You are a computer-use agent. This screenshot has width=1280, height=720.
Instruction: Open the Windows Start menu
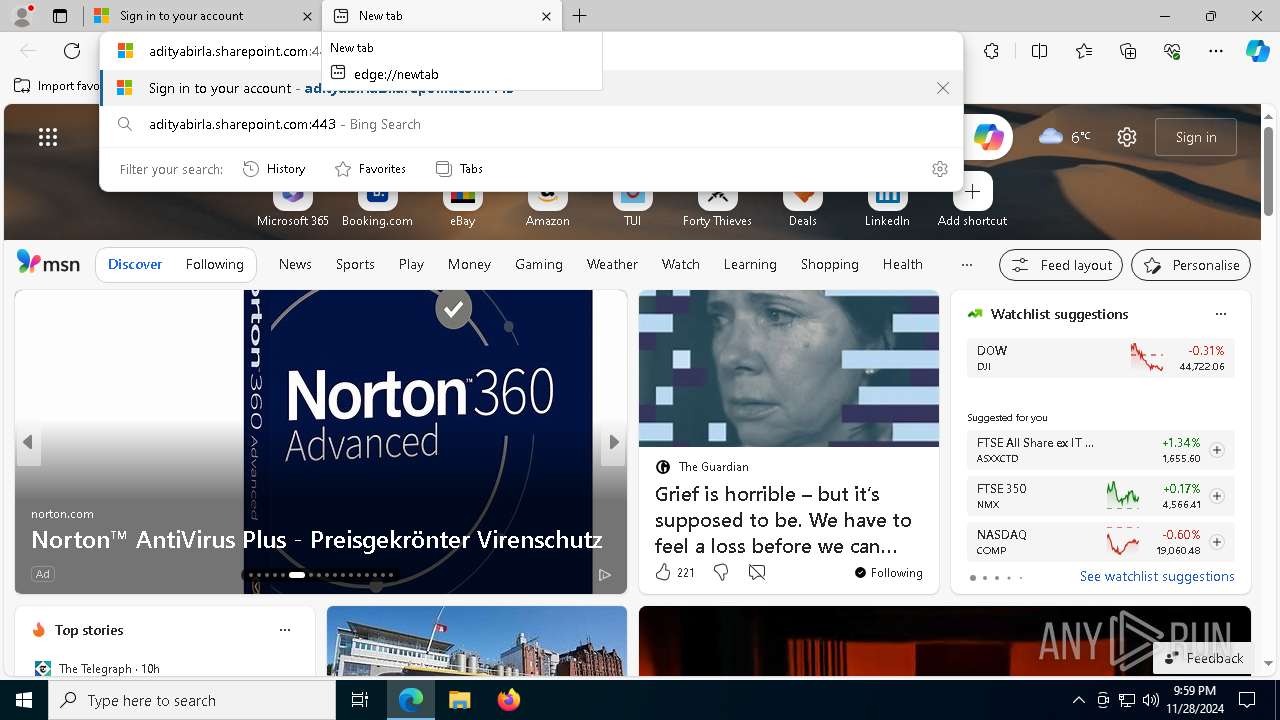[24, 700]
